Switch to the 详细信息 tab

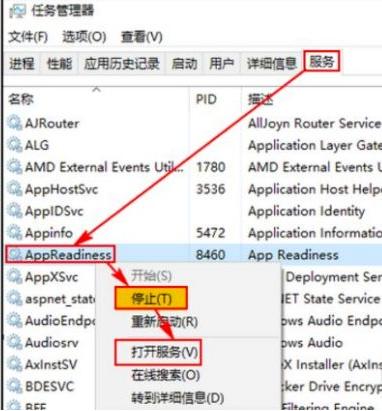click(x=271, y=63)
